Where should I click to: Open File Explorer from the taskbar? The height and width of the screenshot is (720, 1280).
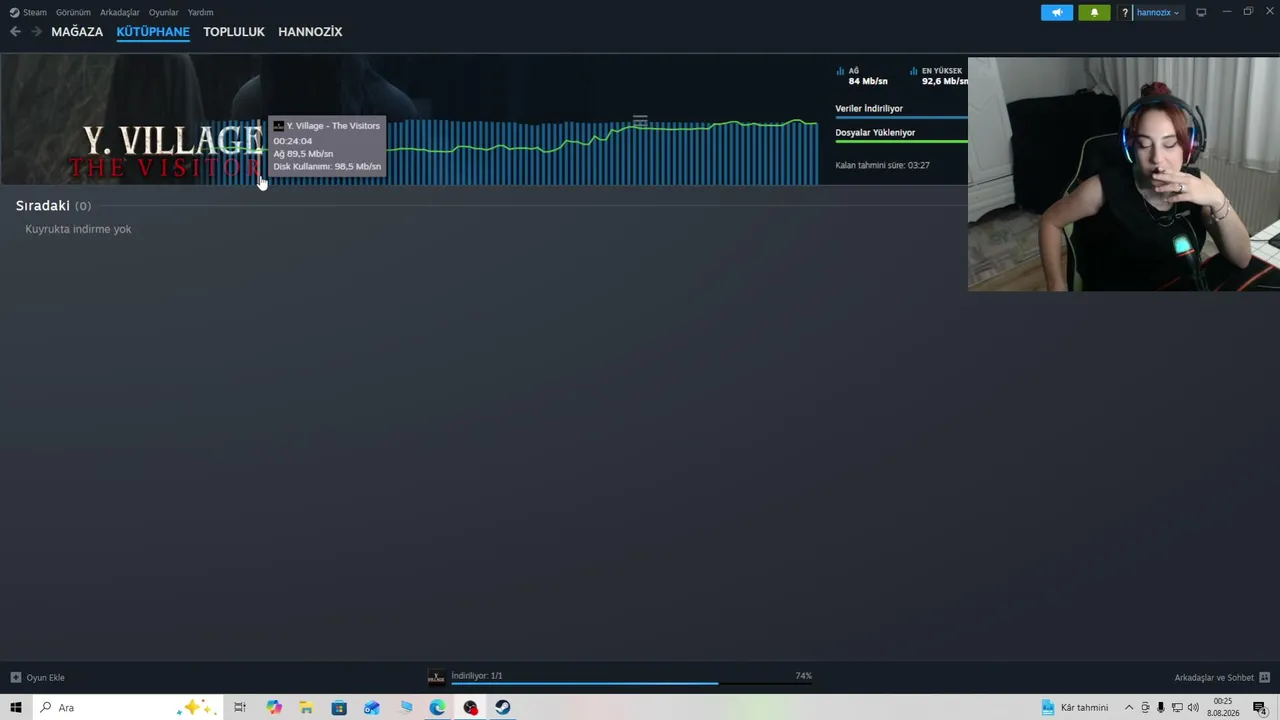(306, 708)
